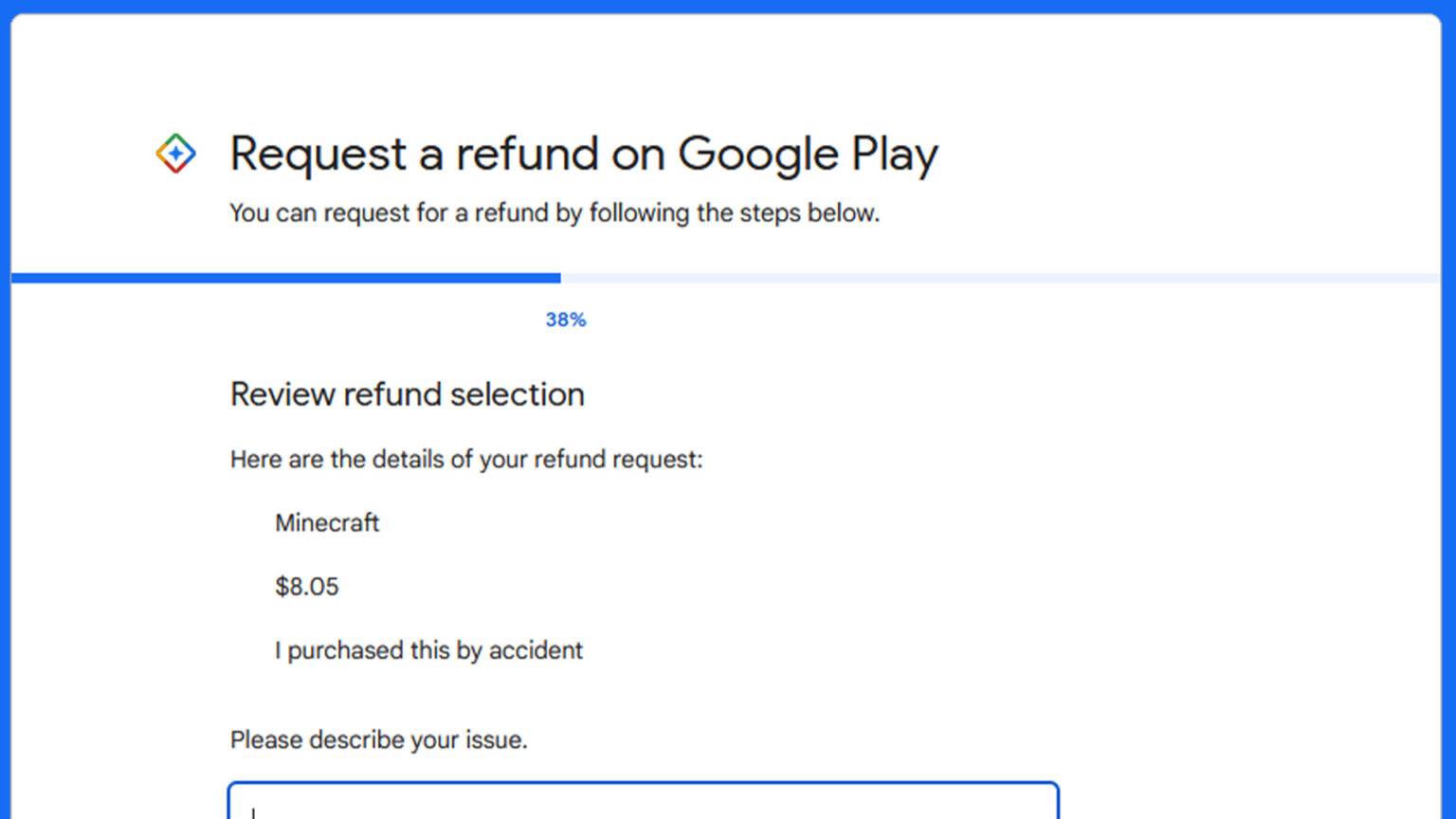Click the top blue header bar
Viewport: 1456px width, 819px height.
pos(728,8)
